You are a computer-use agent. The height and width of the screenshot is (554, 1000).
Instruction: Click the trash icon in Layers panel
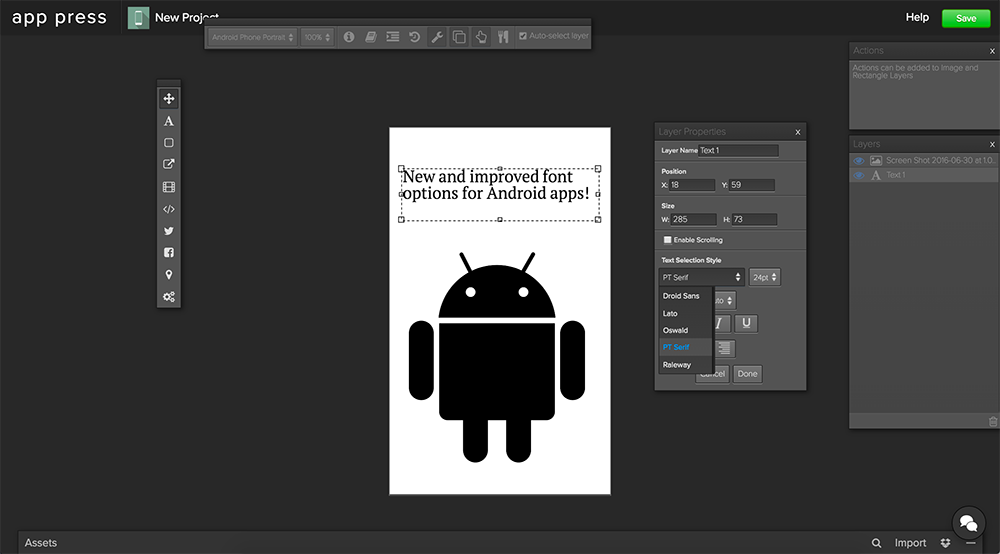pos(993,421)
